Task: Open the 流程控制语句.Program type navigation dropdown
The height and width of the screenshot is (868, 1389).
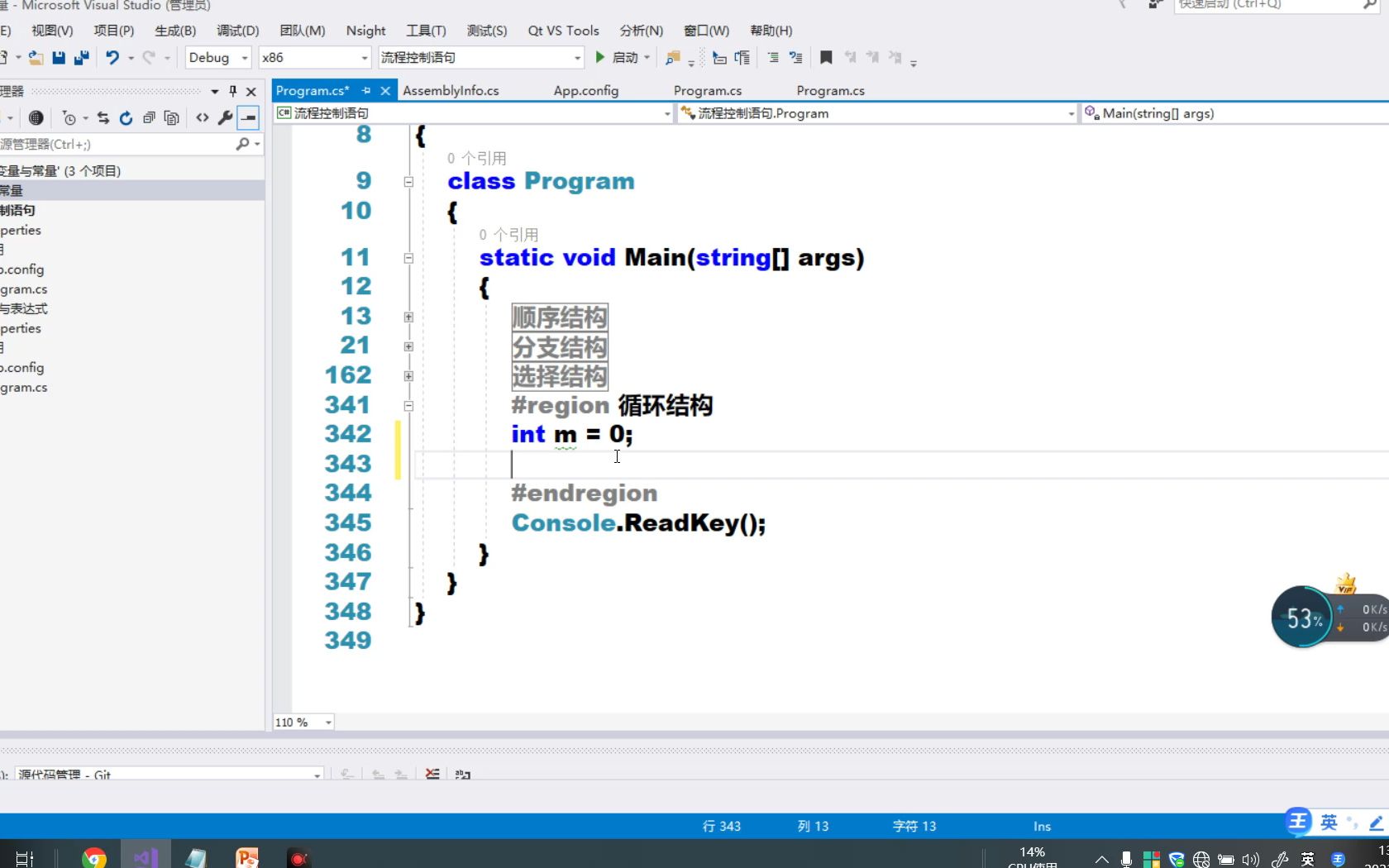Action: click(x=877, y=113)
